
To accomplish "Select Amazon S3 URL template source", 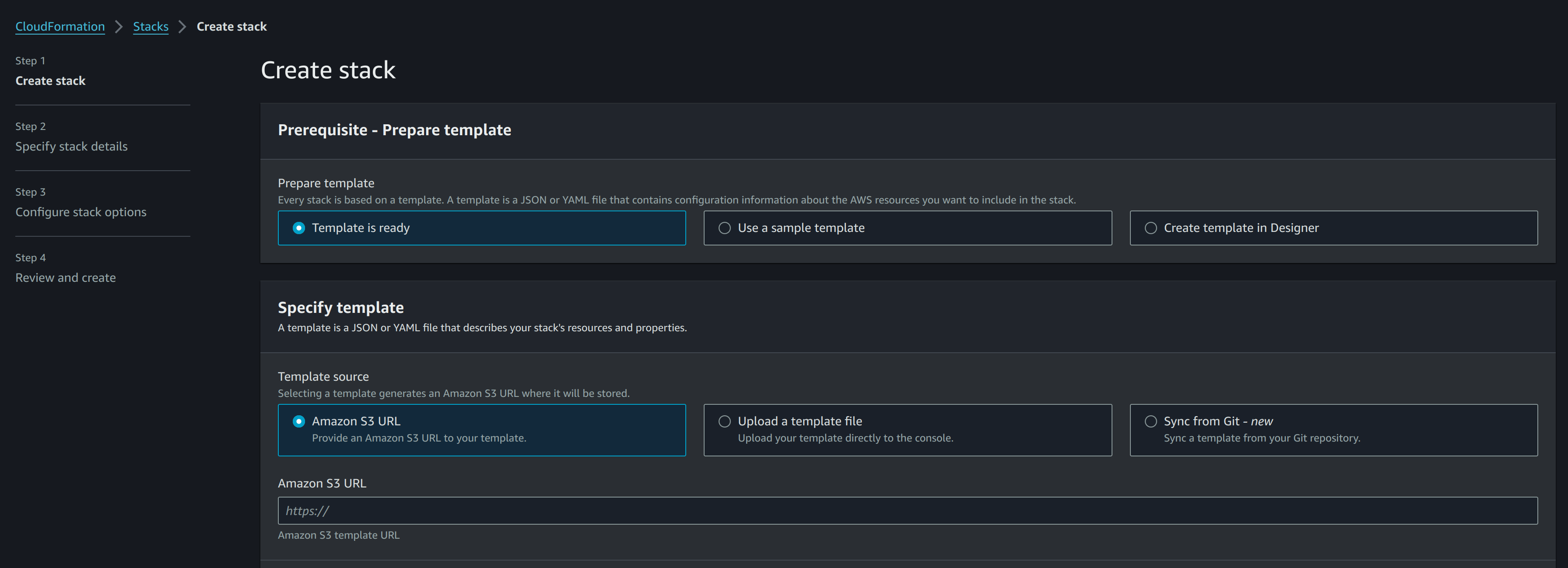I will 299,421.
